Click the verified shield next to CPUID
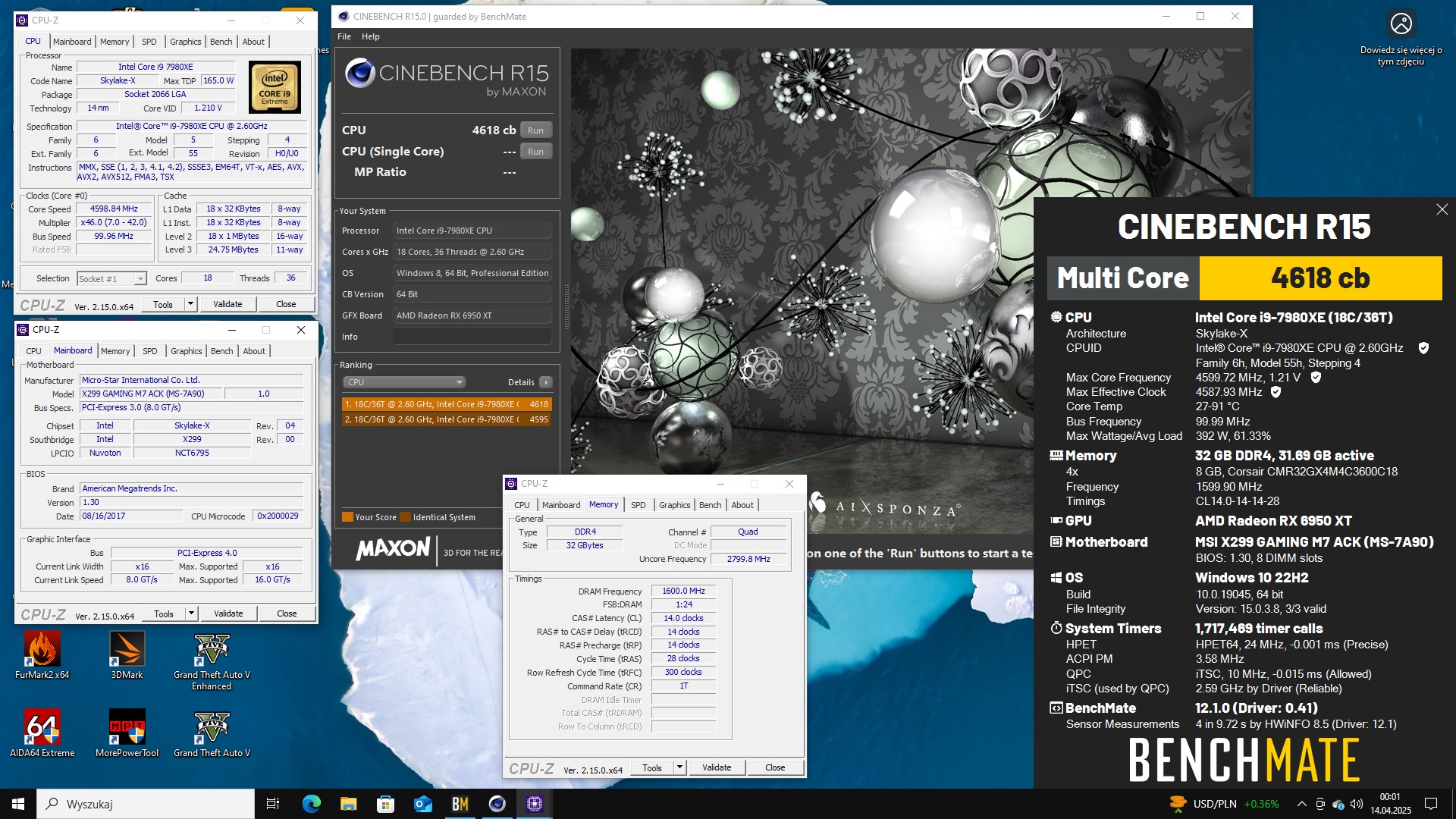 click(x=1423, y=348)
